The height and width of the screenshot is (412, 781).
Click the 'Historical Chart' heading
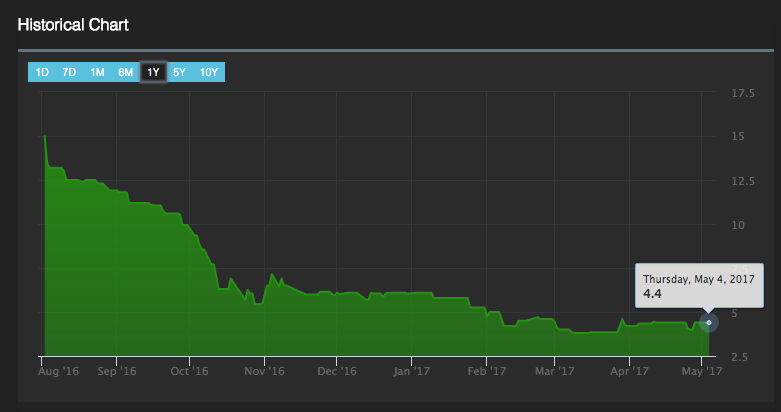click(x=73, y=25)
